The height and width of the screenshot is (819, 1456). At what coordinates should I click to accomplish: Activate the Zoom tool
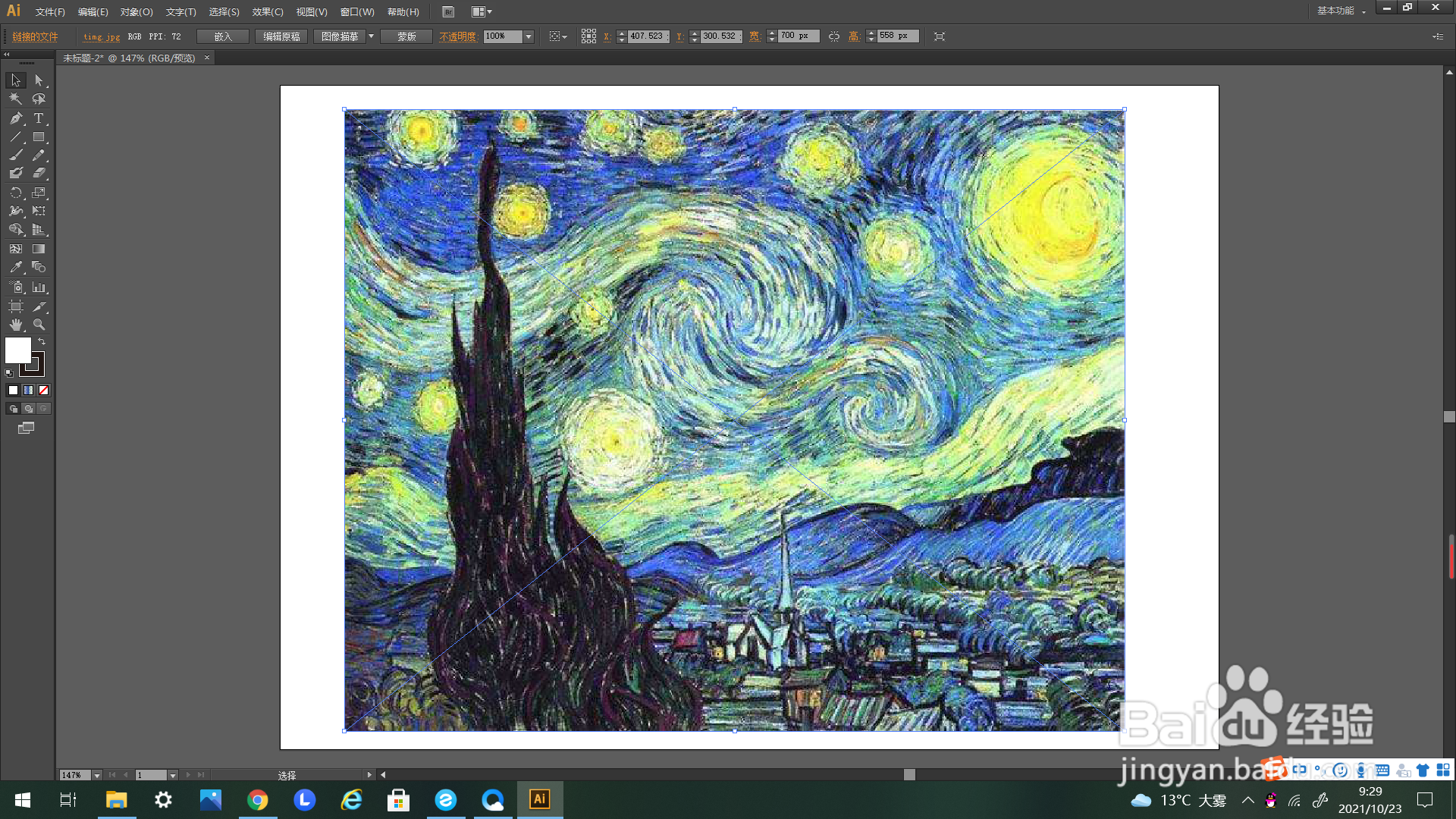pyautogui.click(x=39, y=325)
